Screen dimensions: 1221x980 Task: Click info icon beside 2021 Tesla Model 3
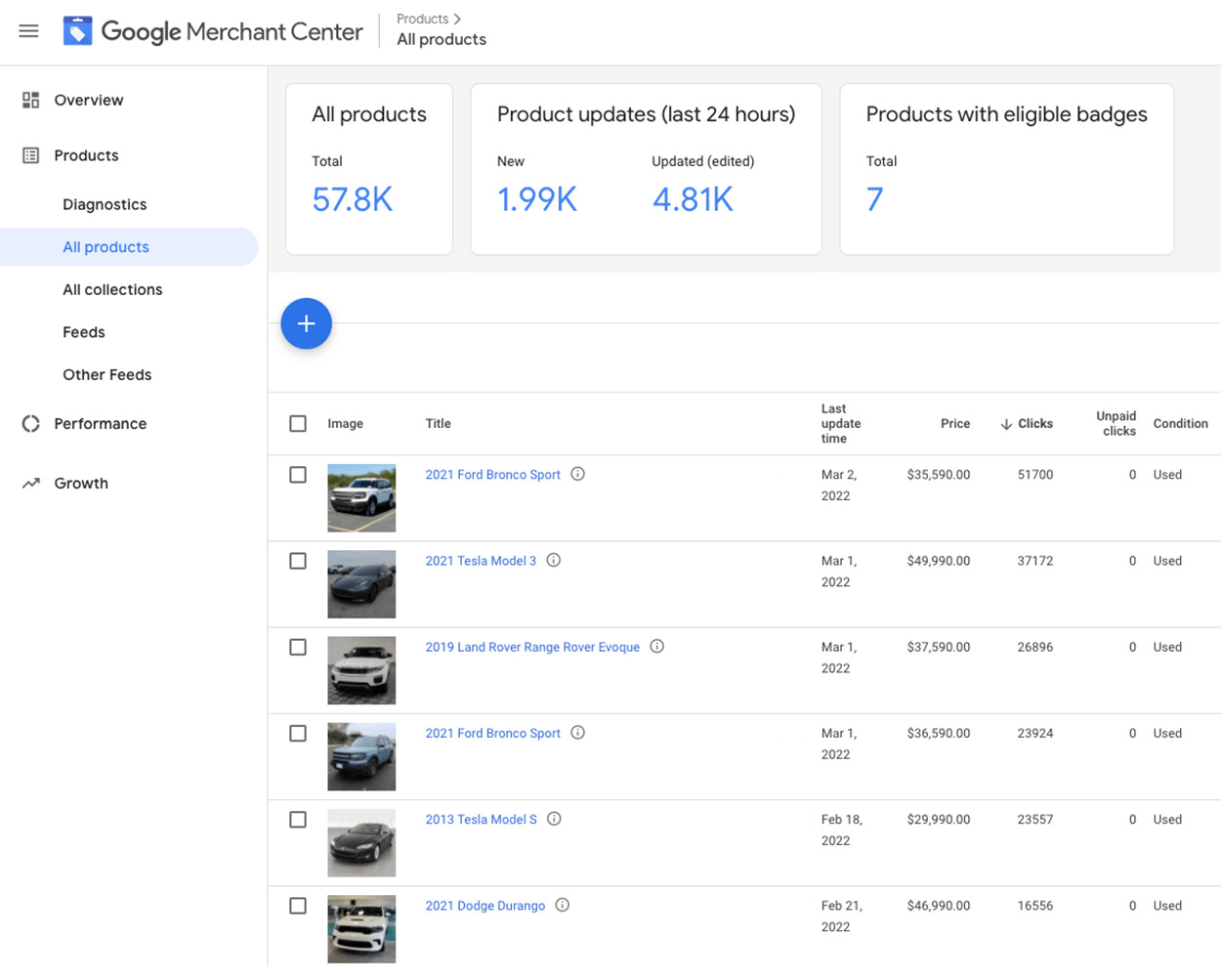coord(554,560)
